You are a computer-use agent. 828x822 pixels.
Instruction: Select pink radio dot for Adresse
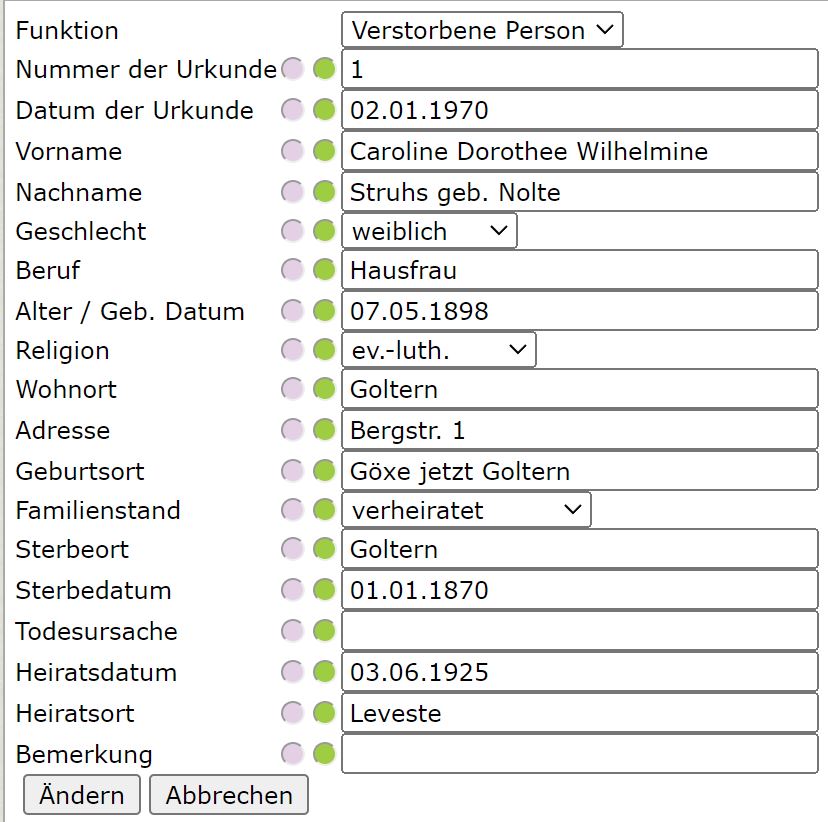292,430
